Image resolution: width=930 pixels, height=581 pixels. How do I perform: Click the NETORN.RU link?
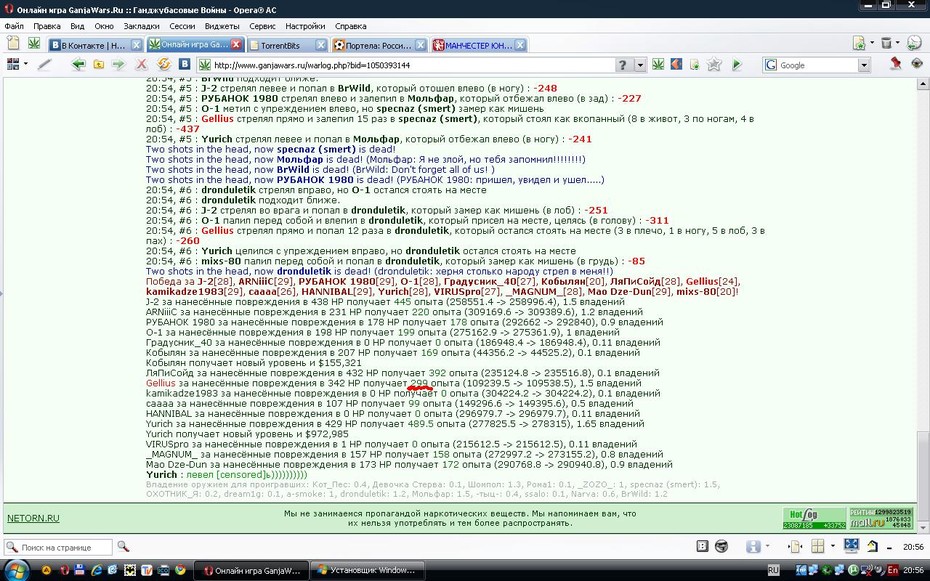33,518
